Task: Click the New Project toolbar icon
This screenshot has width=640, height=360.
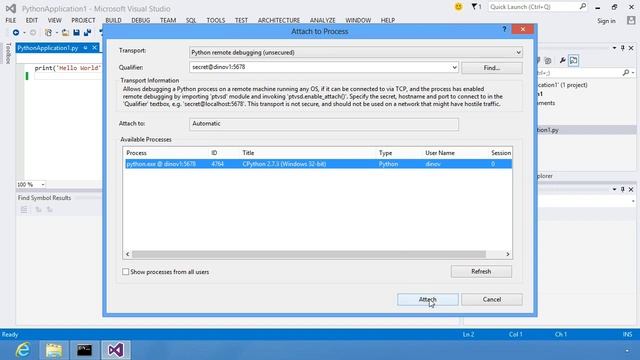Action: click(48, 33)
